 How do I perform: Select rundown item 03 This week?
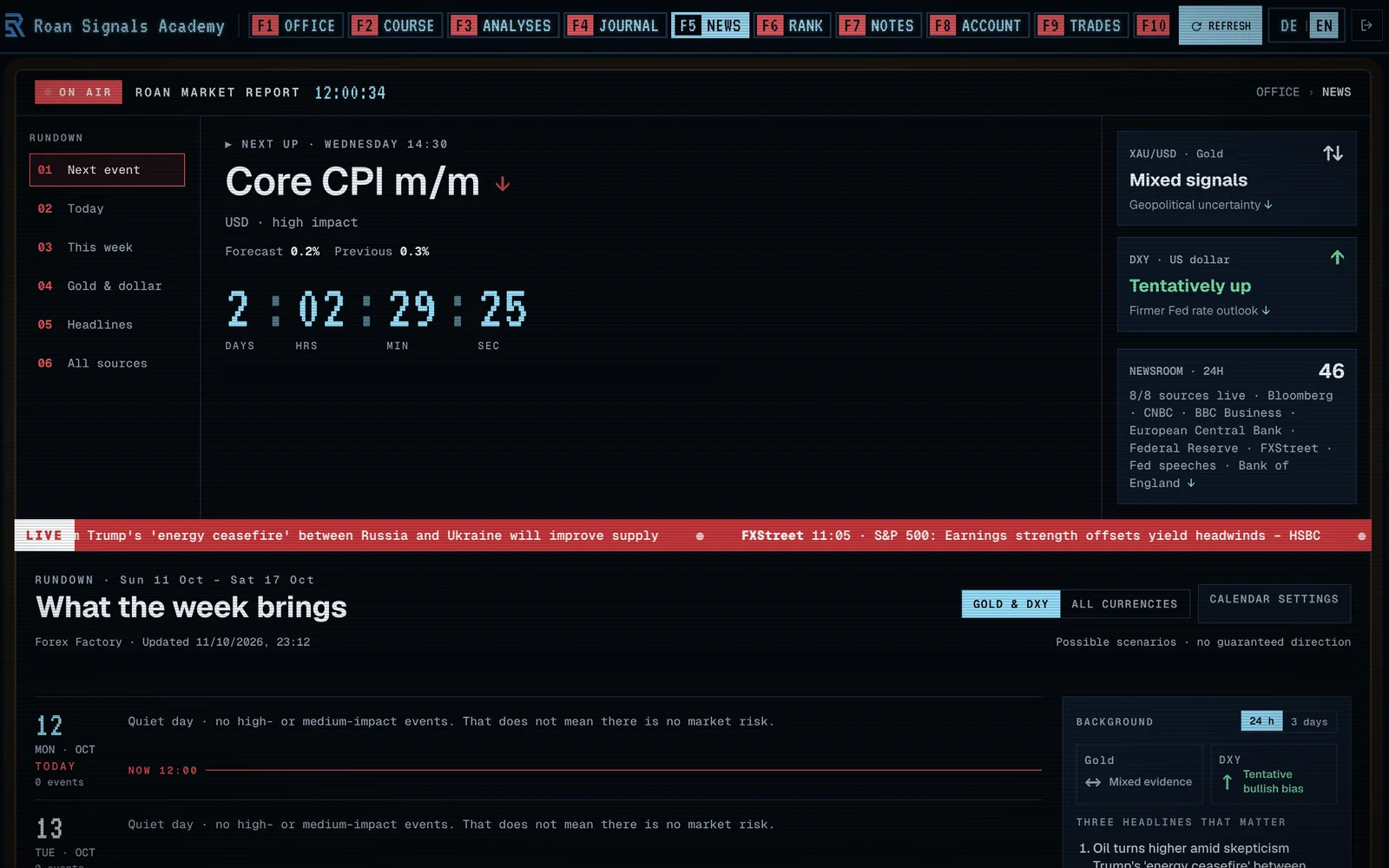point(107,247)
